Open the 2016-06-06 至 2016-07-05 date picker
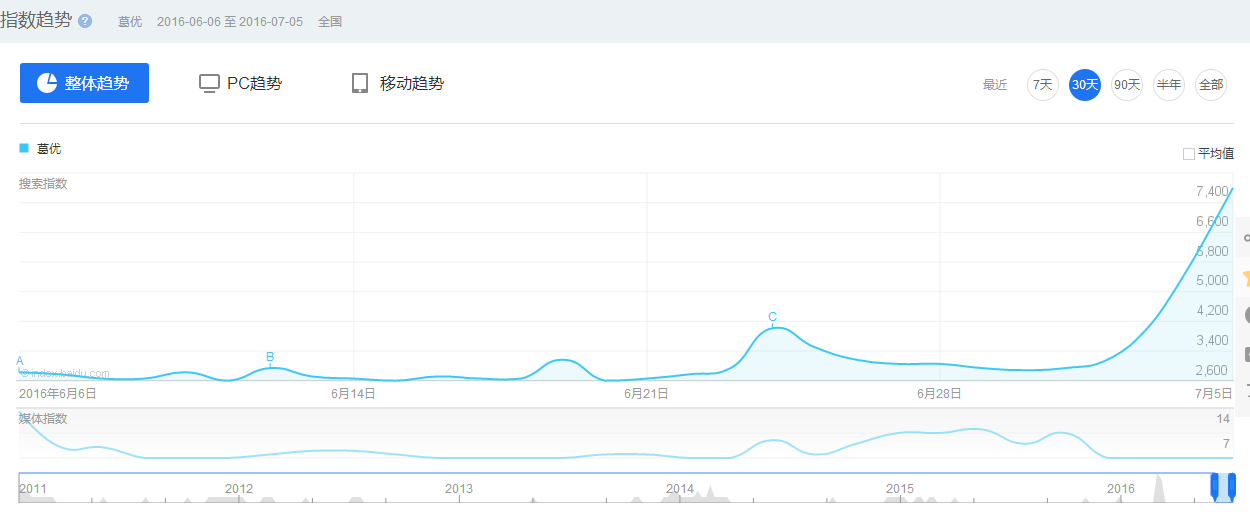 tap(229, 21)
